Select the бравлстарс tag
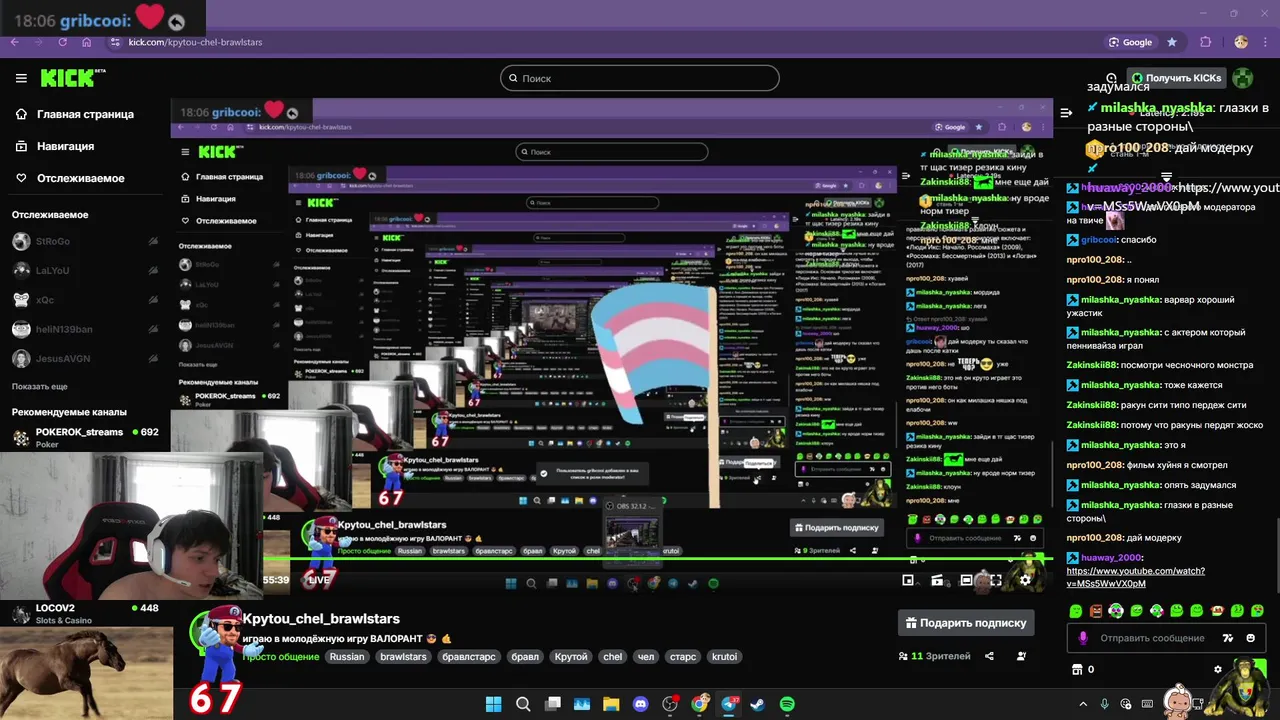 point(469,657)
